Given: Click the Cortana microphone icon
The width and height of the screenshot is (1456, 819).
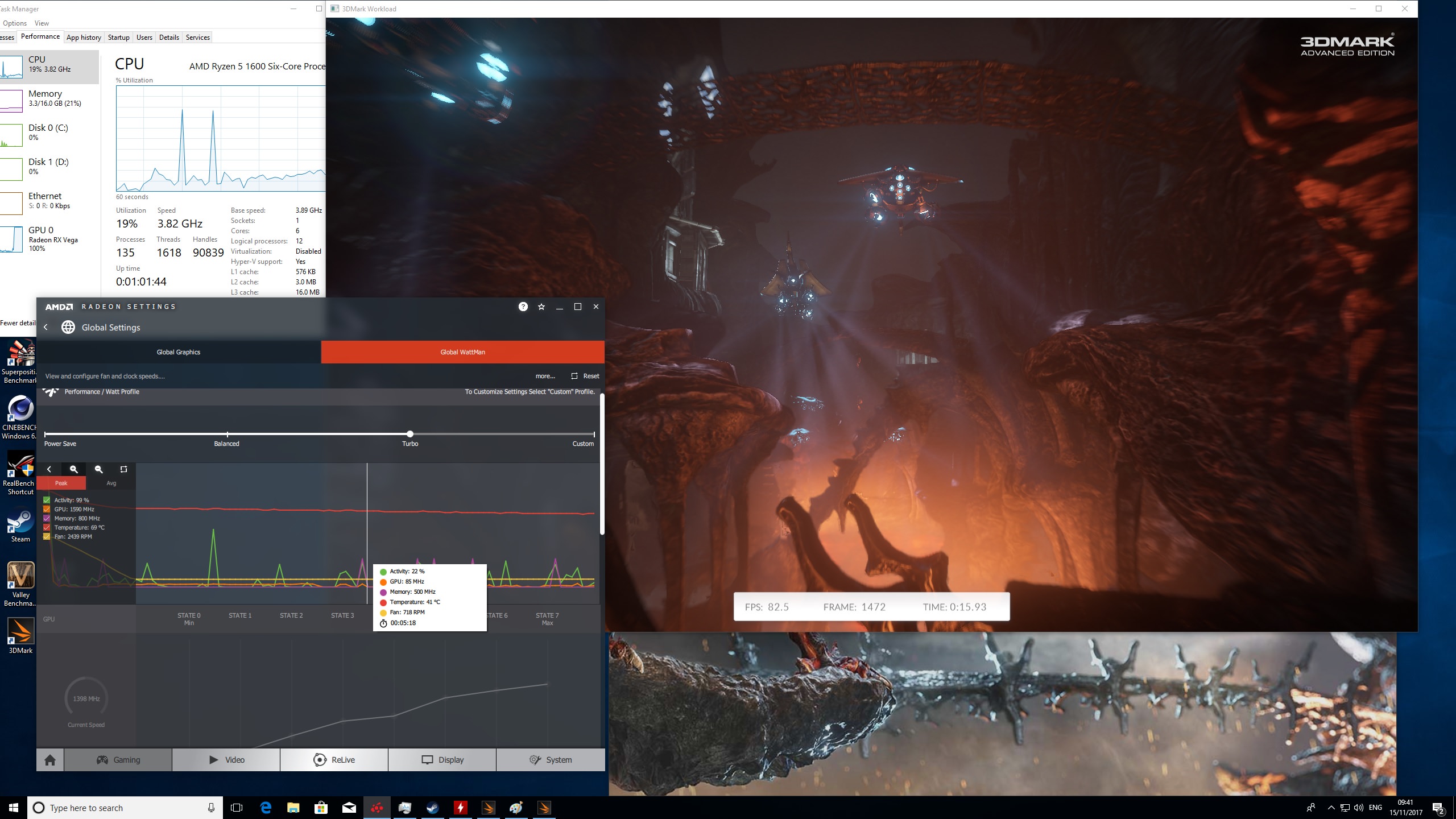Looking at the screenshot, I should tap(211, 808).
